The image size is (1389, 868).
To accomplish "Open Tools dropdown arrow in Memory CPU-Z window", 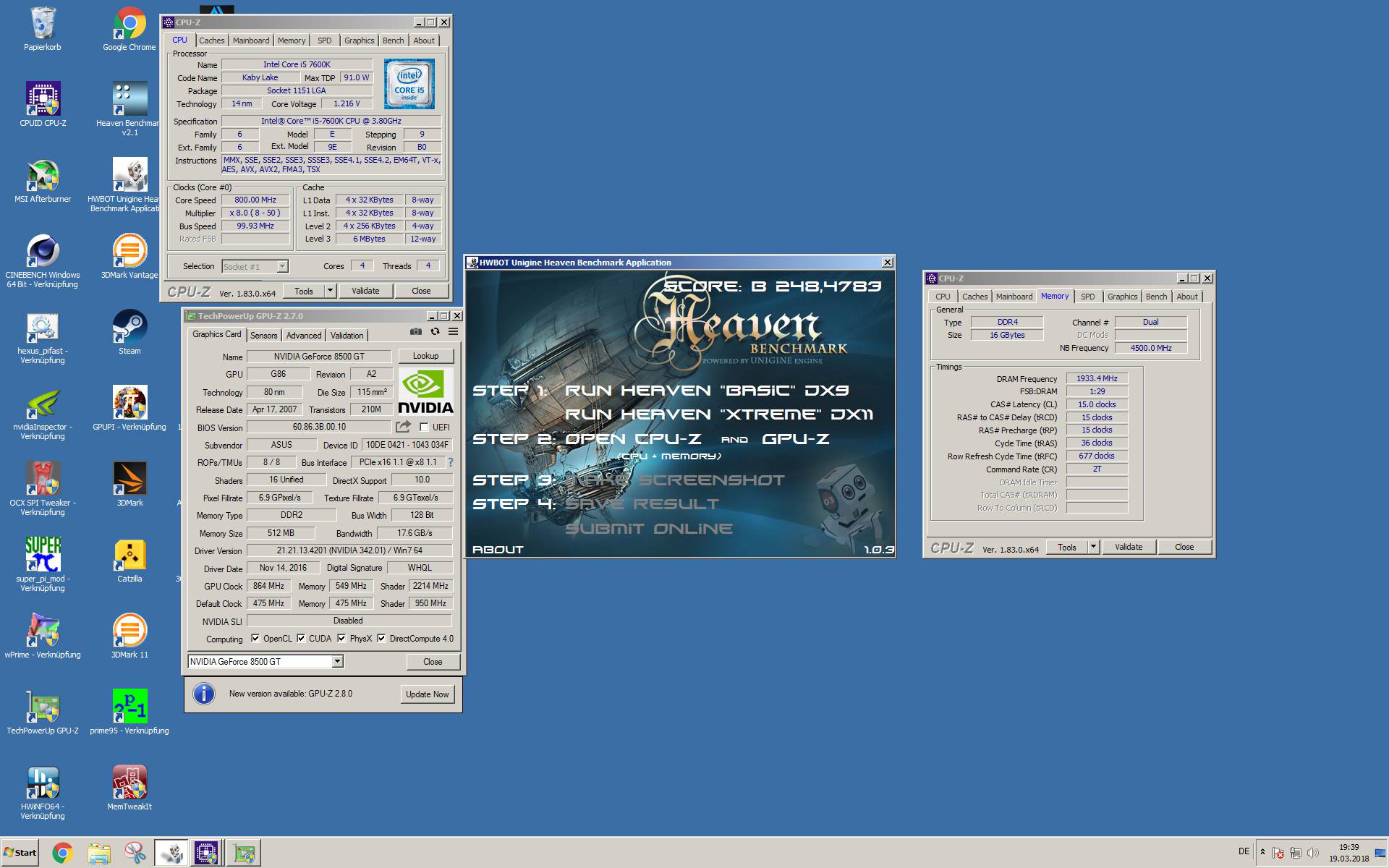I will [x=1093, y=547].
